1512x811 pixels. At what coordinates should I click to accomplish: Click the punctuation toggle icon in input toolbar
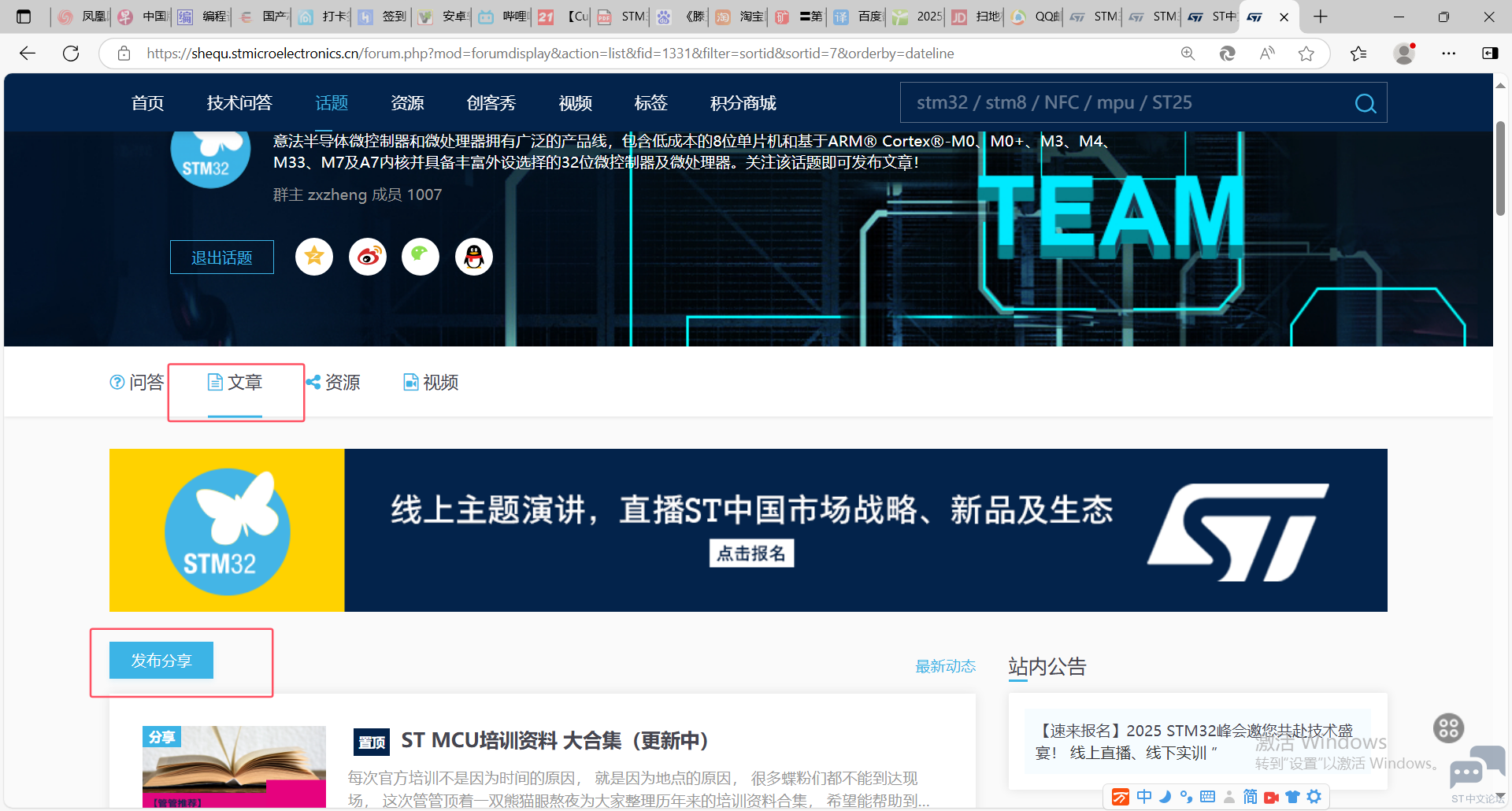1186,797
